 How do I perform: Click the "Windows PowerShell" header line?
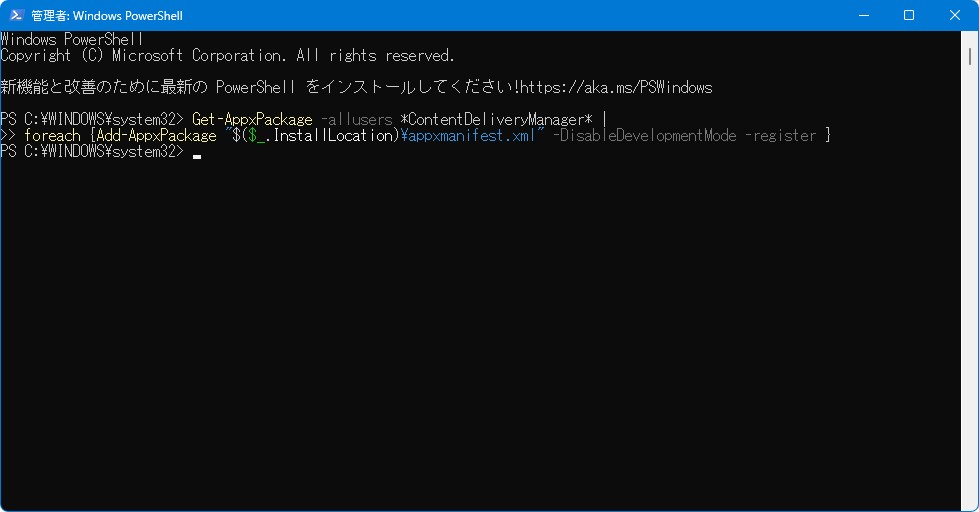click(72, 39)
